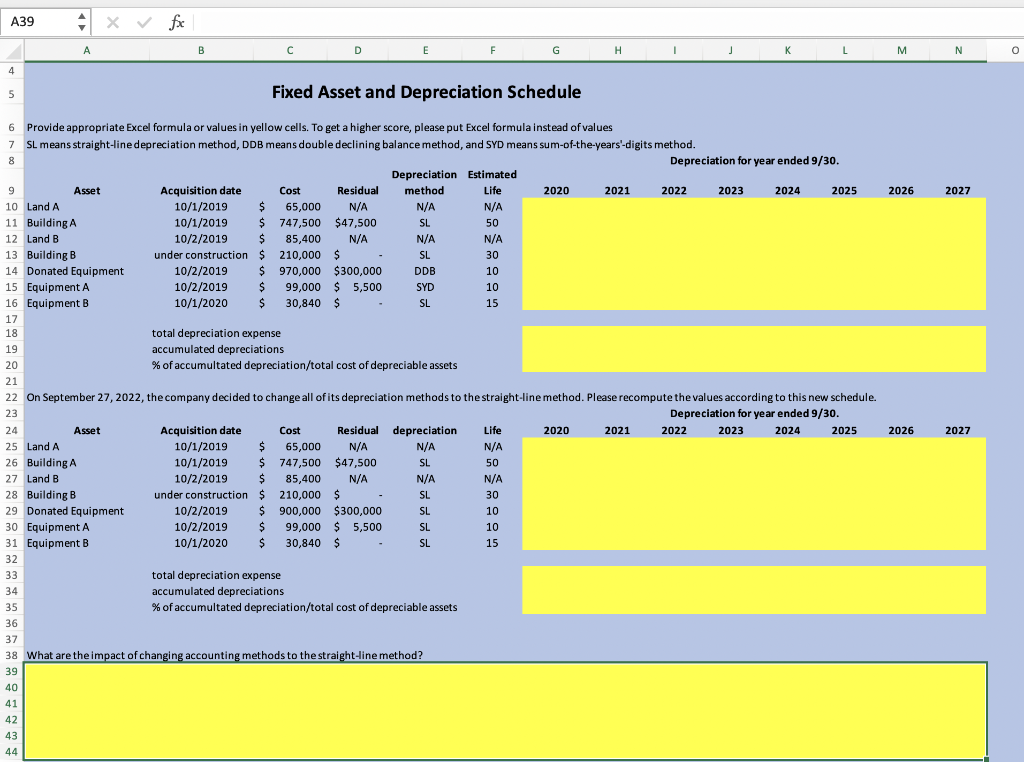The height and width of the screenshot is (762, 1024).
Task: Select the Fixed Asset and Depreciation Schedule title cell
Action: [x=427, y=92]
